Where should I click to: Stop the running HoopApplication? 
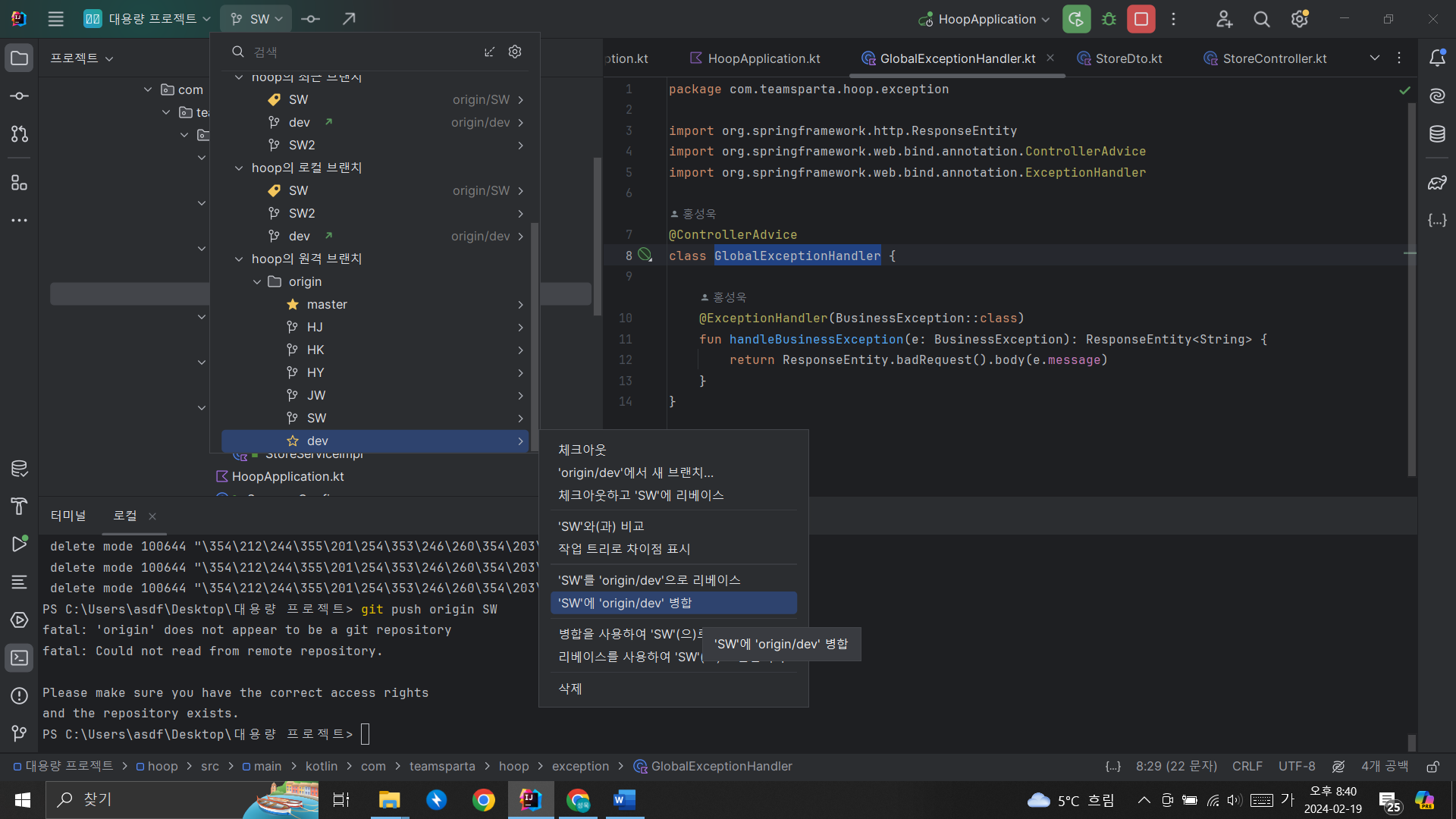(x=1141, y=19)
